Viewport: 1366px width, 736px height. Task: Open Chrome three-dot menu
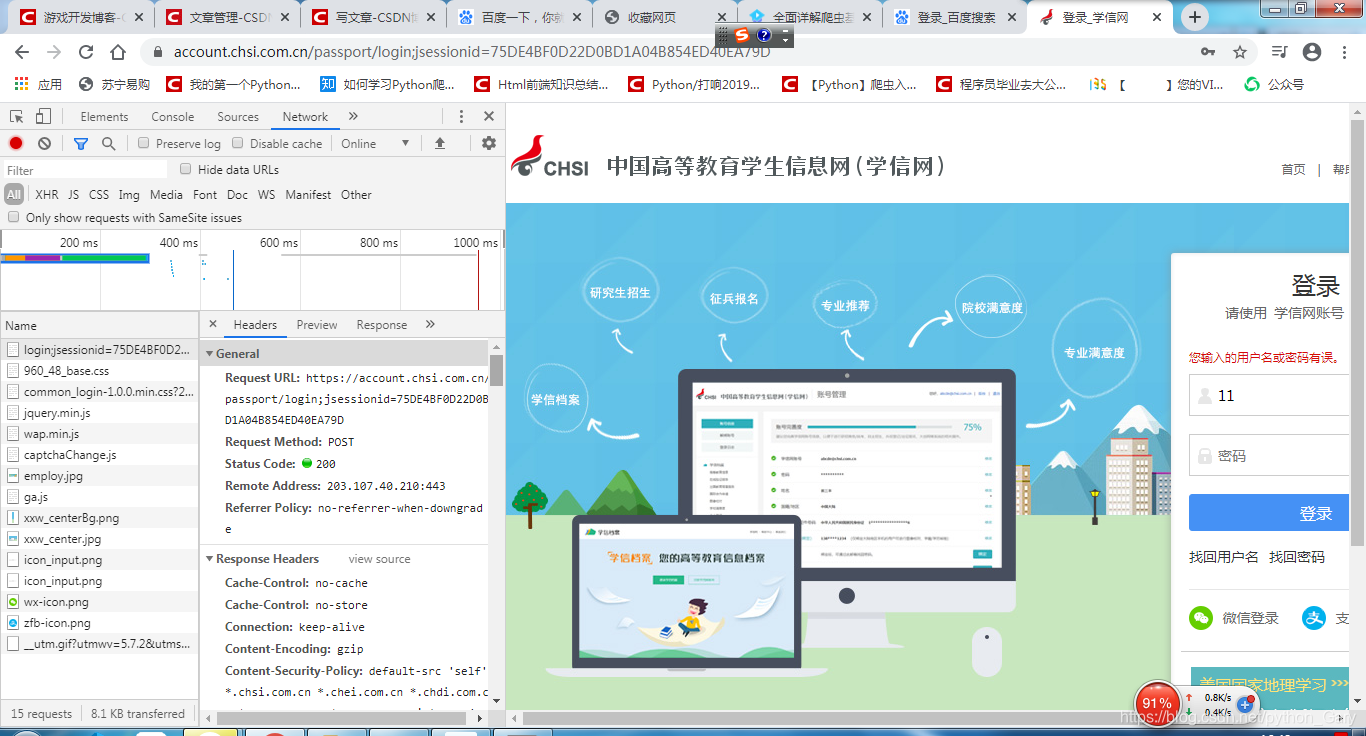click(1344, 52)
